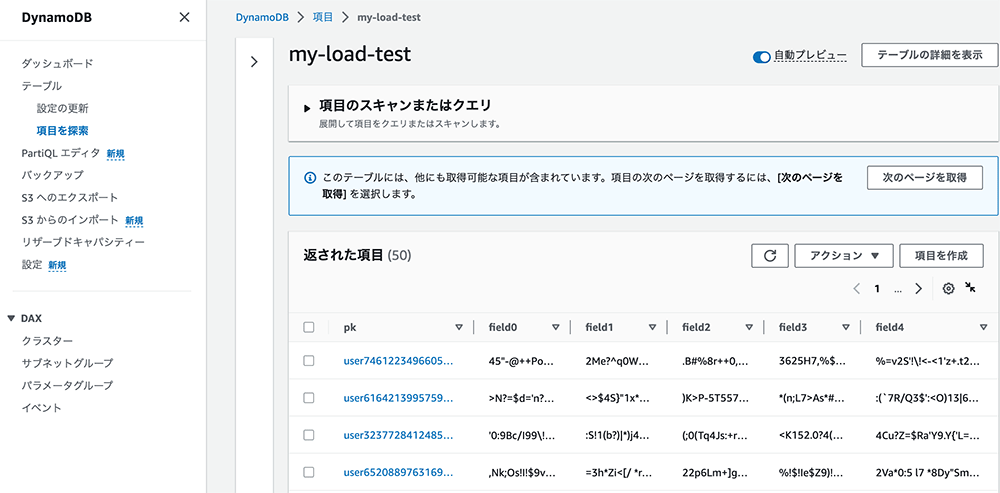Check the user3237728412485 row
Image resolution: width=1000 pixels, height=493 pixels.
[309, 435]
